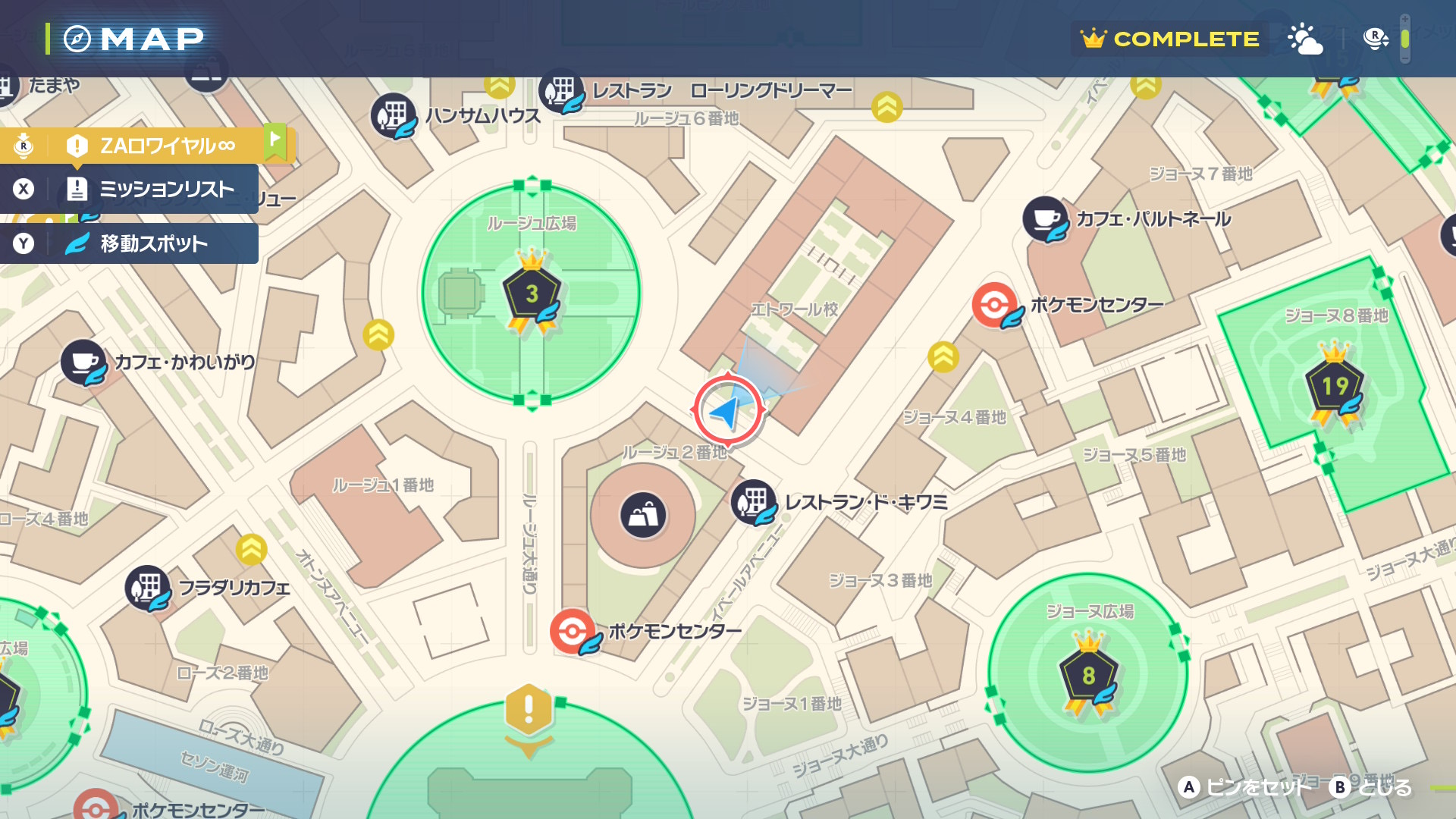Click yellow chevron marker left of Rouge Plaza
The height and width of the screenshot is (819, 1456).
coord(378,334)
